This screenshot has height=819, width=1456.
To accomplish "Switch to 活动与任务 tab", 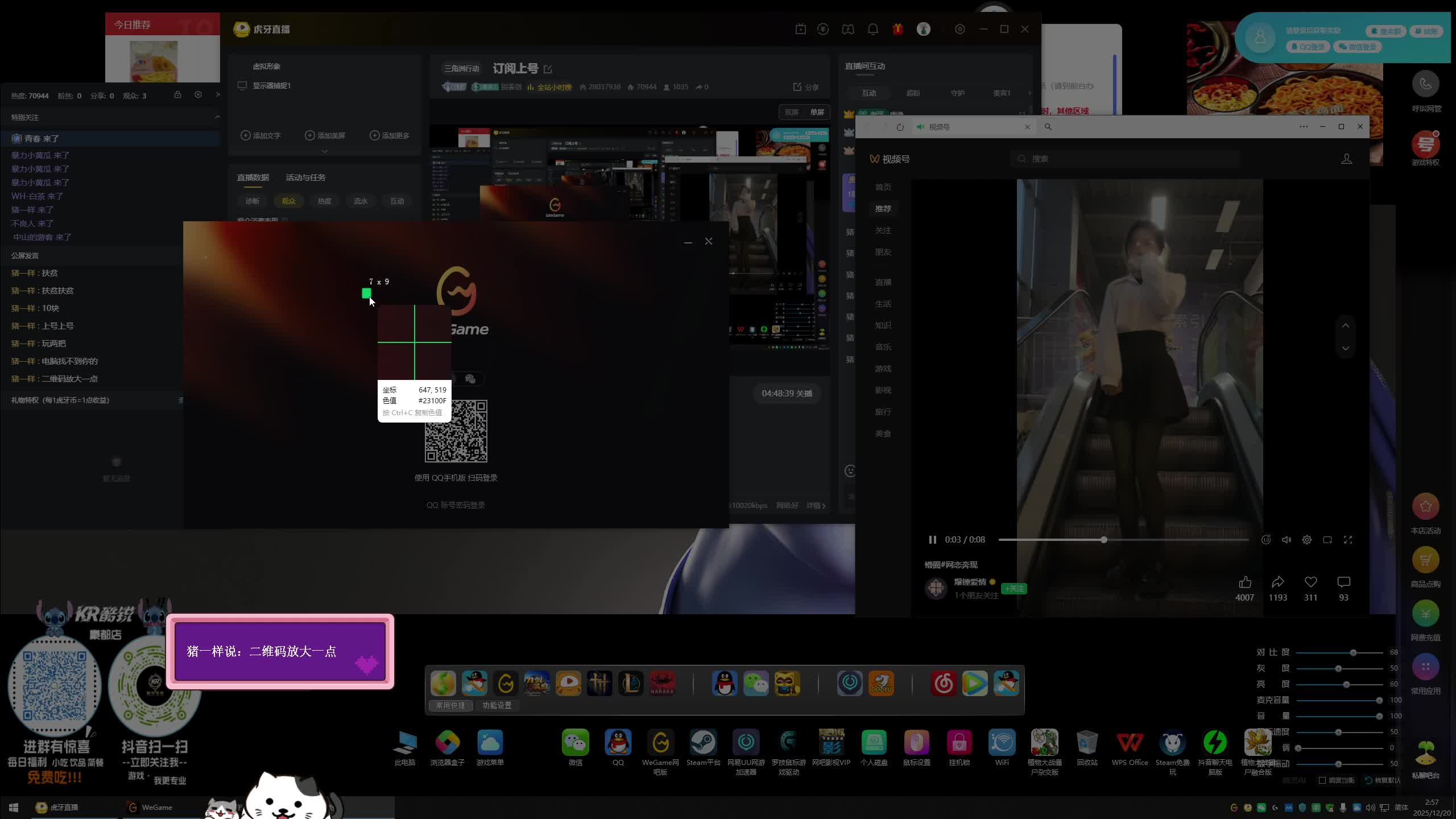I will coord(305,177).
